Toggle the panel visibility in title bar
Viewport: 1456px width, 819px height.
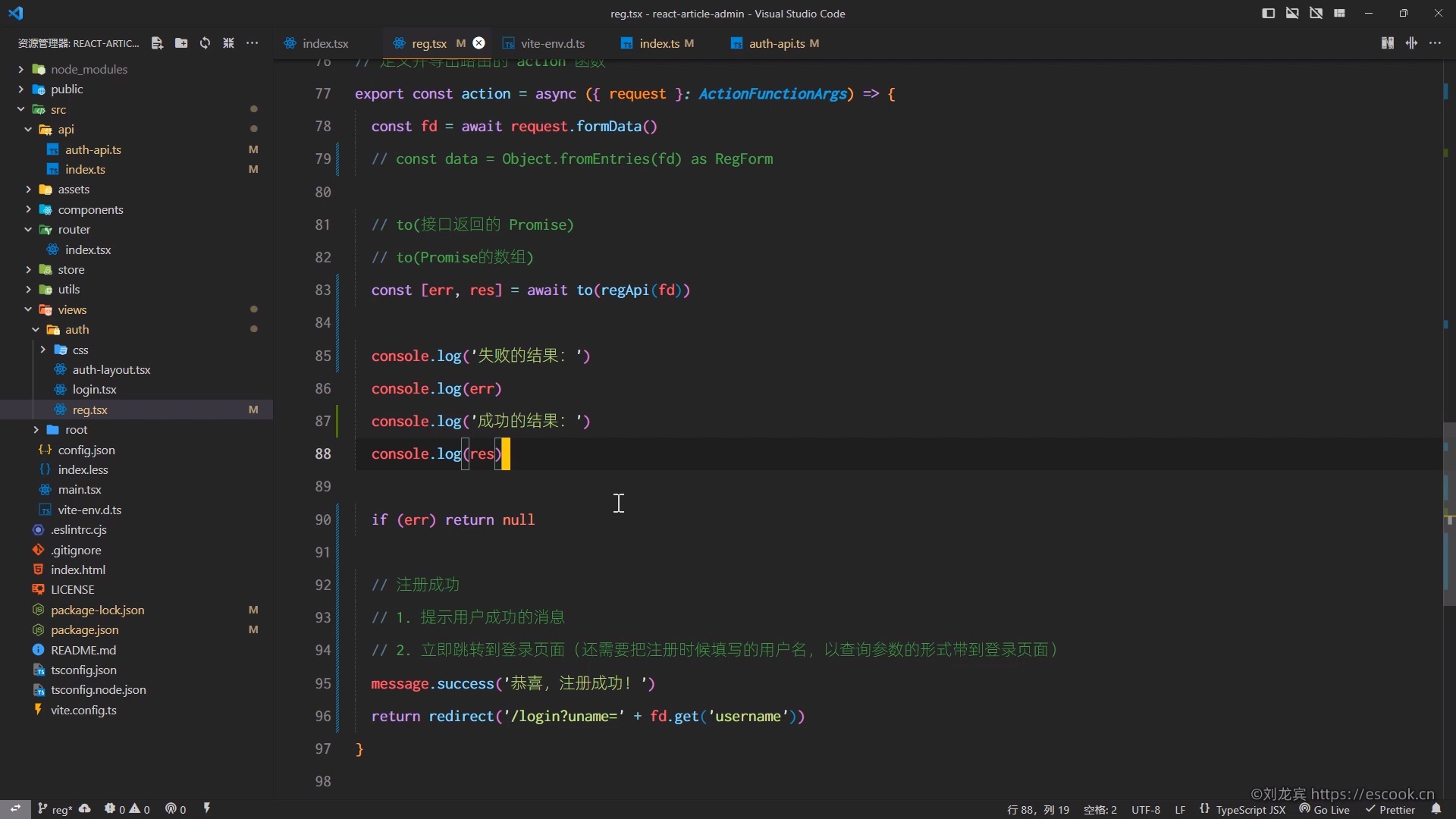[1291, 13]
